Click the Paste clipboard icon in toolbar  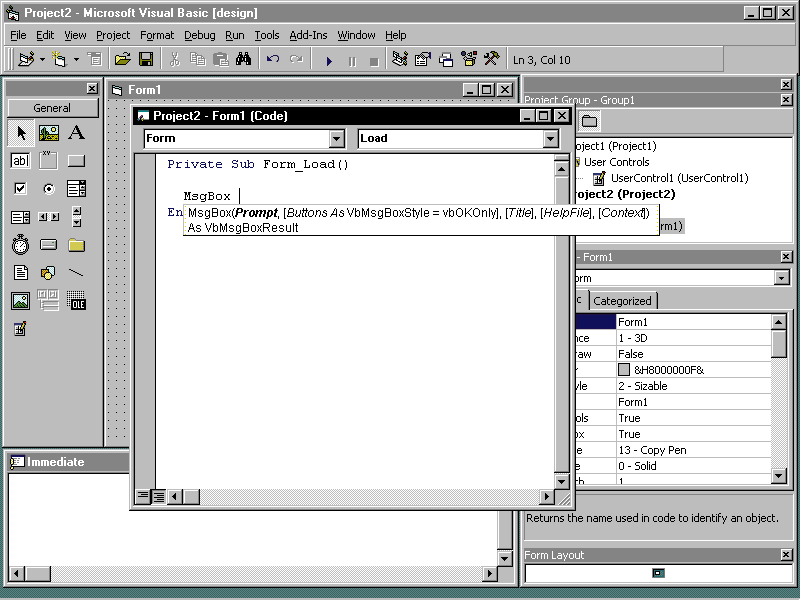coord(220,60)
